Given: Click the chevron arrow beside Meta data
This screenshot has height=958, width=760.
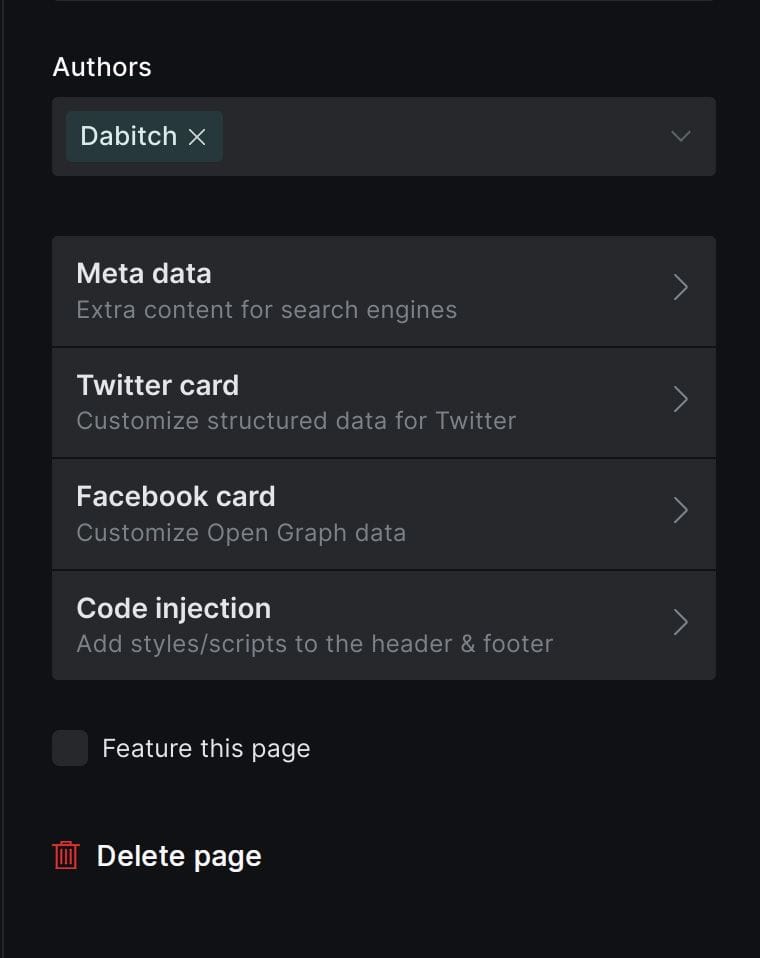Looking at the screenshot, I should pyautogui.click(x=681, y=287).
